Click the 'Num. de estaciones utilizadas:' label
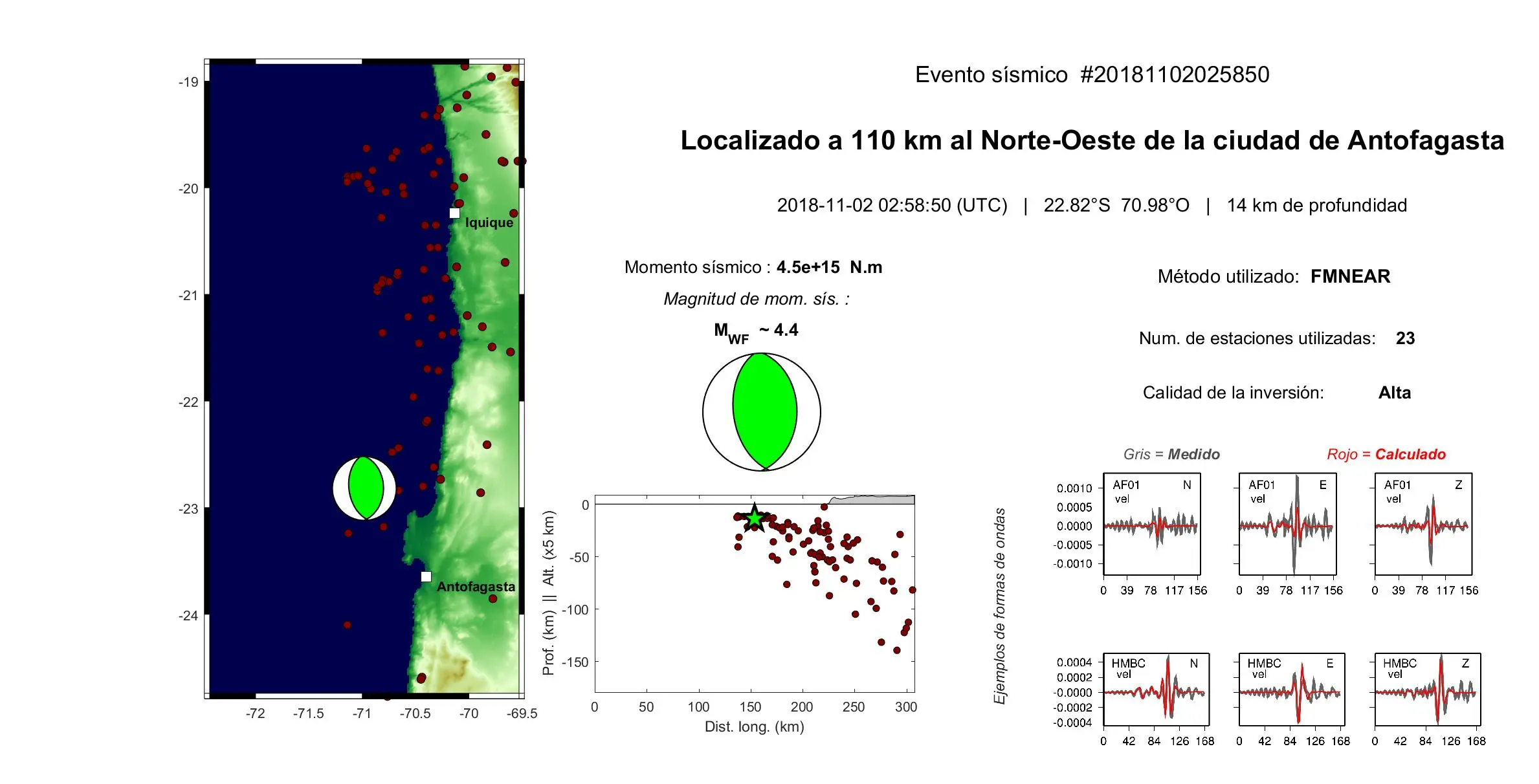 pyautogui.click(x=1257, y=338)
